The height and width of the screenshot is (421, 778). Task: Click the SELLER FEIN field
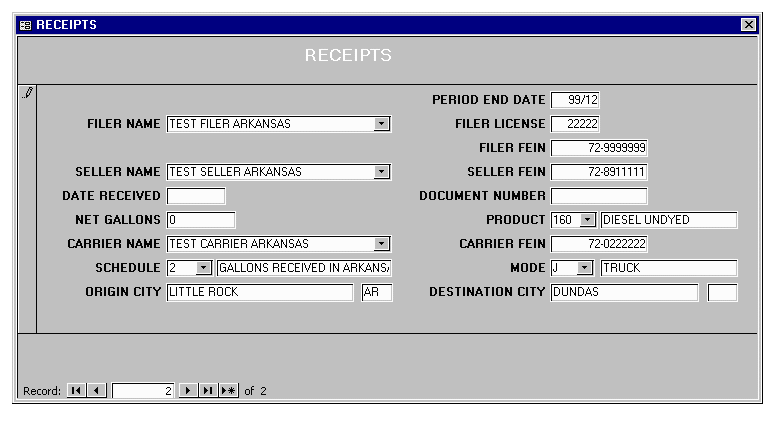[x=599, y=172]
